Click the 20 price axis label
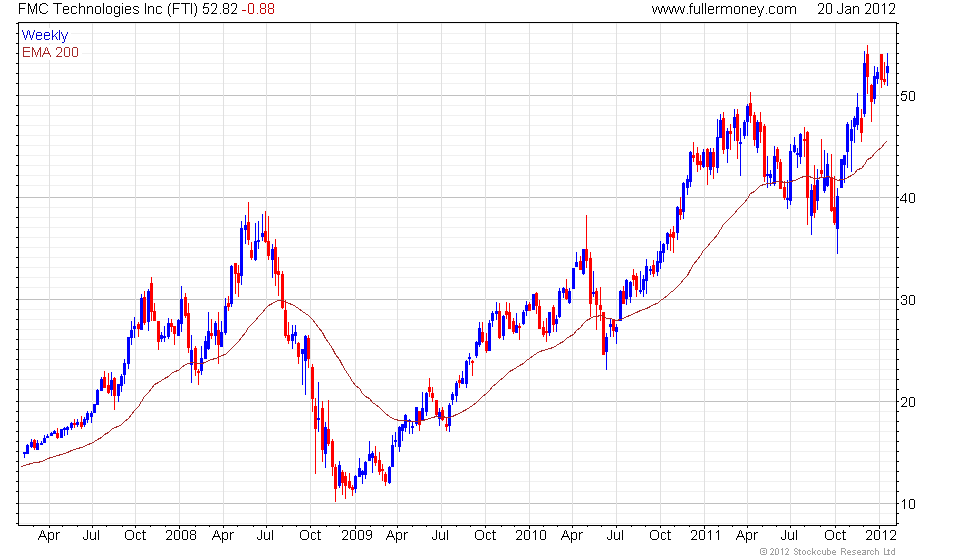This screenshot has height=560, width=980. point(908,402)
